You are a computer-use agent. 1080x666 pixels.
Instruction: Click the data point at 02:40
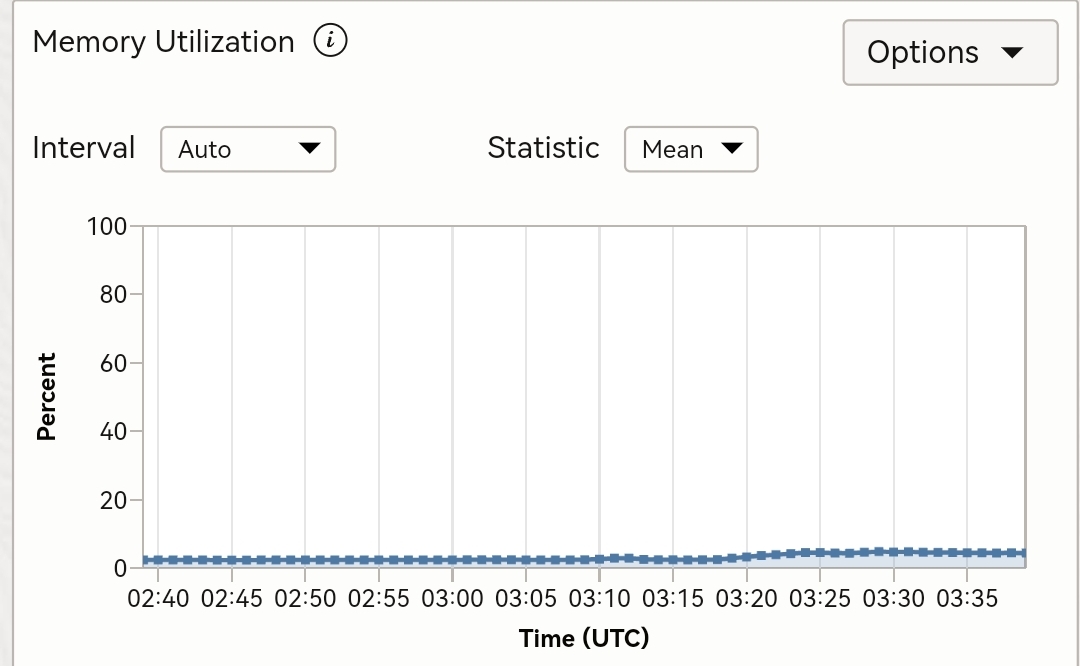(x=158, y=560)
